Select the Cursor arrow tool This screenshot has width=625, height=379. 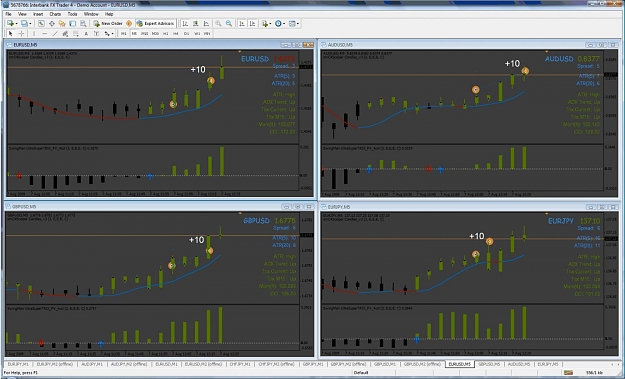coord(10,33)
